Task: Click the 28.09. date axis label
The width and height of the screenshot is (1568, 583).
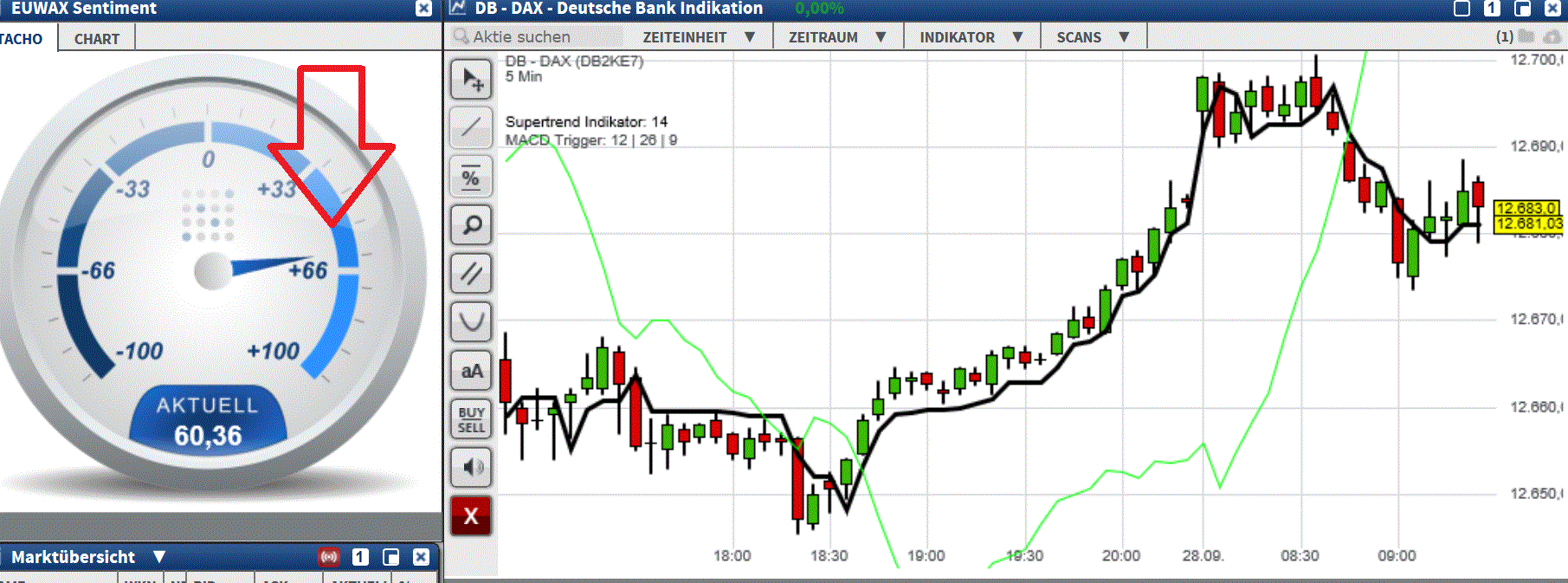Action: 1203,555
